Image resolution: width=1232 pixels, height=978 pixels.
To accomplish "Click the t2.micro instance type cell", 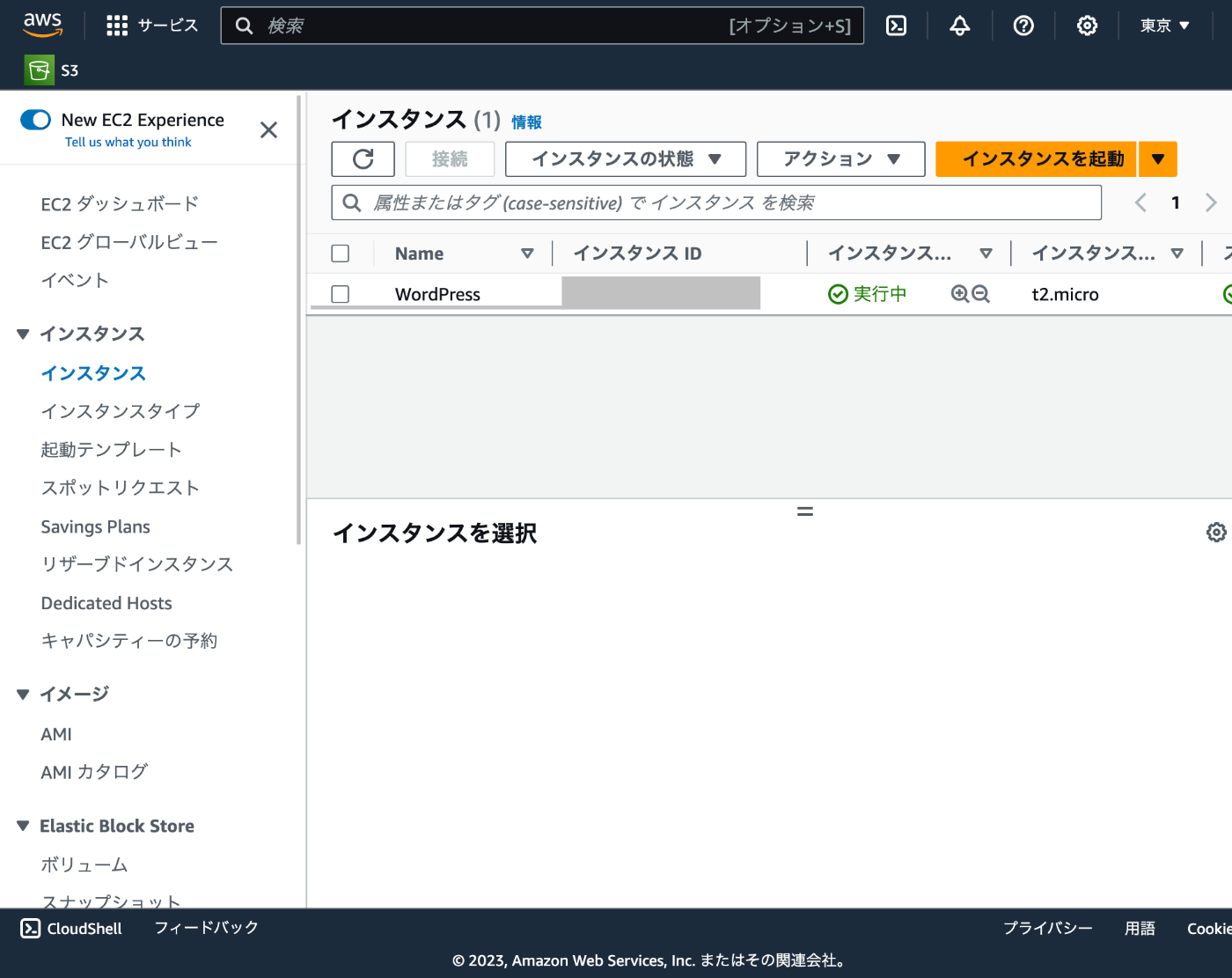I will (x=1065, y=294).
